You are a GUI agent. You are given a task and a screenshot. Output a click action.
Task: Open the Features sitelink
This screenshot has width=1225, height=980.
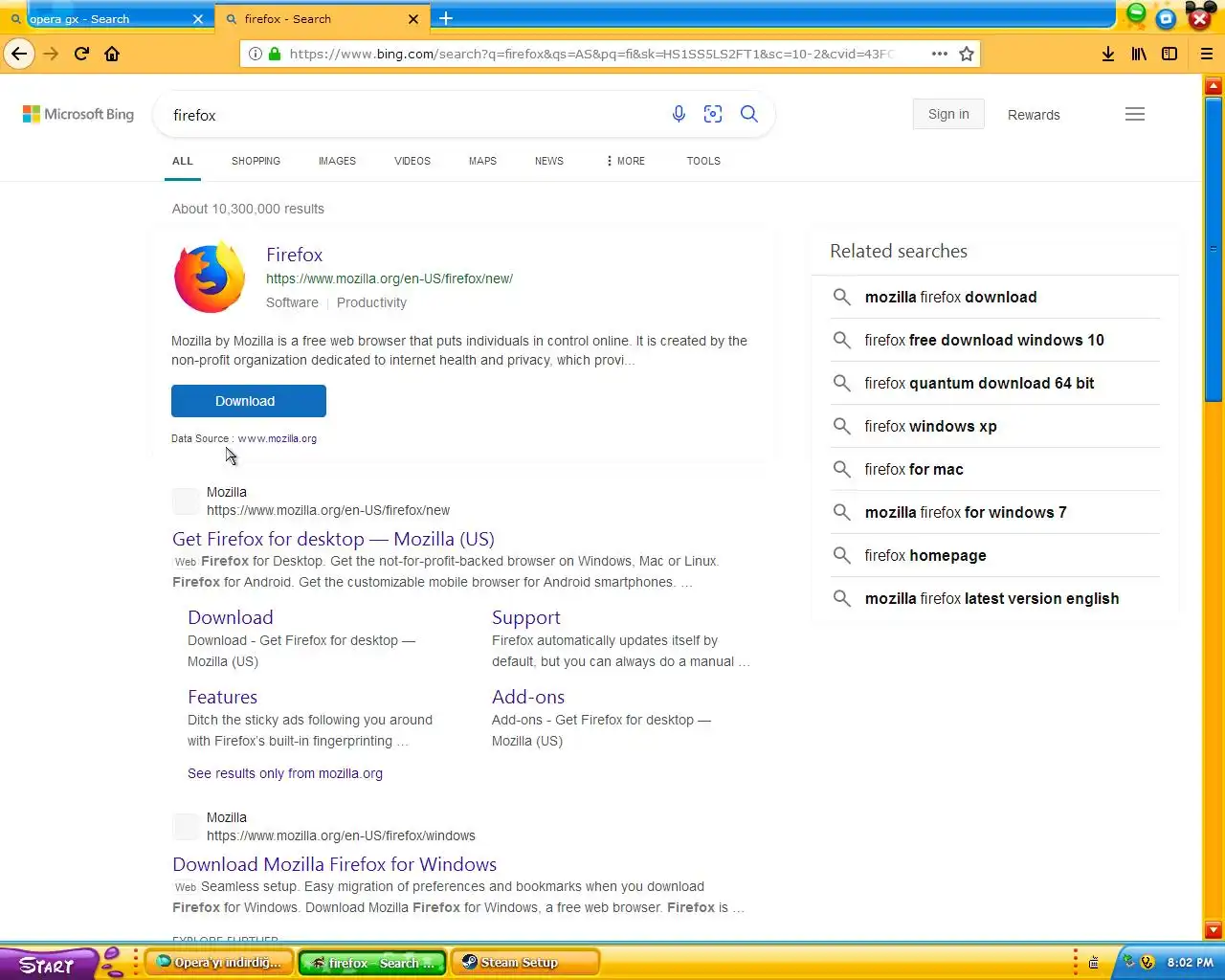click(222, 697)
